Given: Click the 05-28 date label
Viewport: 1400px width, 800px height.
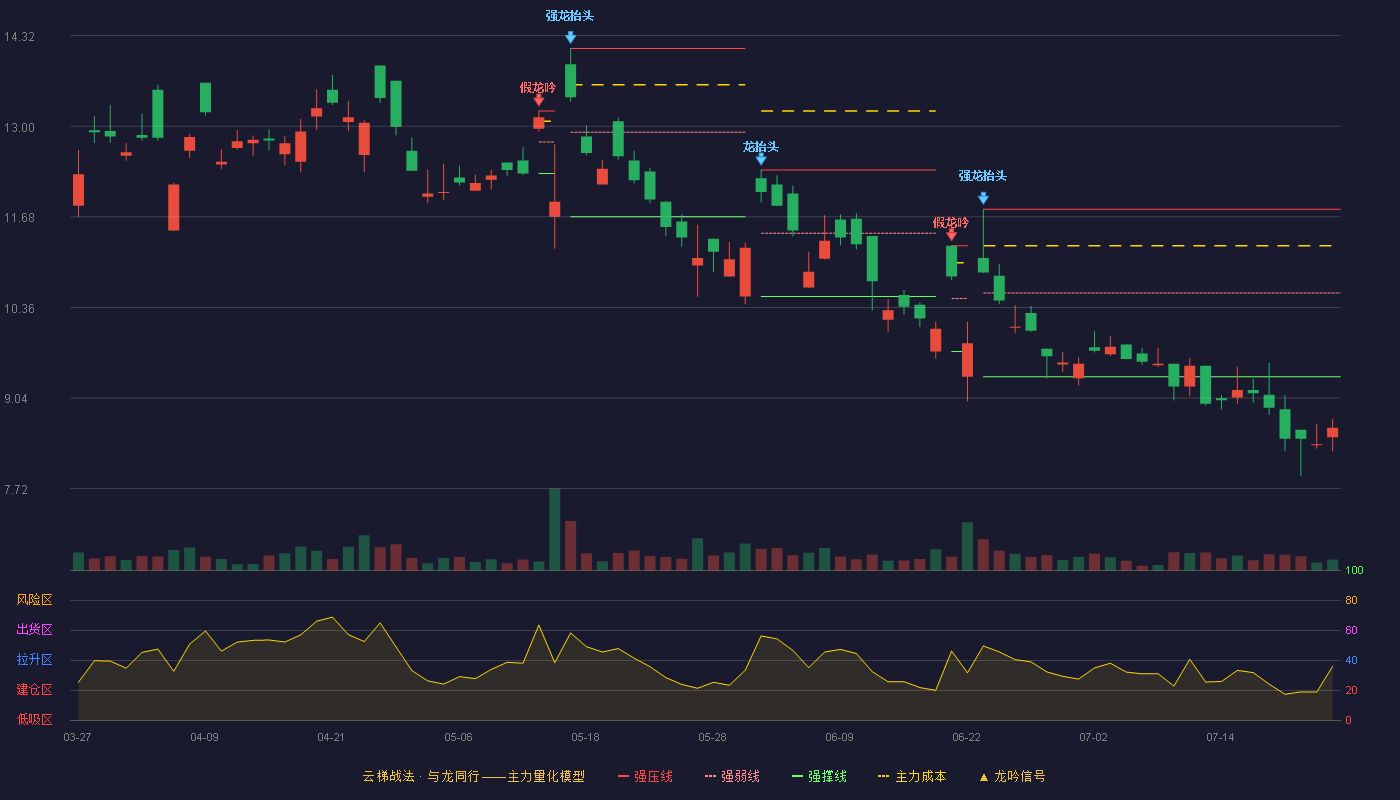Looking at the screenshot, I should [712, 737].
